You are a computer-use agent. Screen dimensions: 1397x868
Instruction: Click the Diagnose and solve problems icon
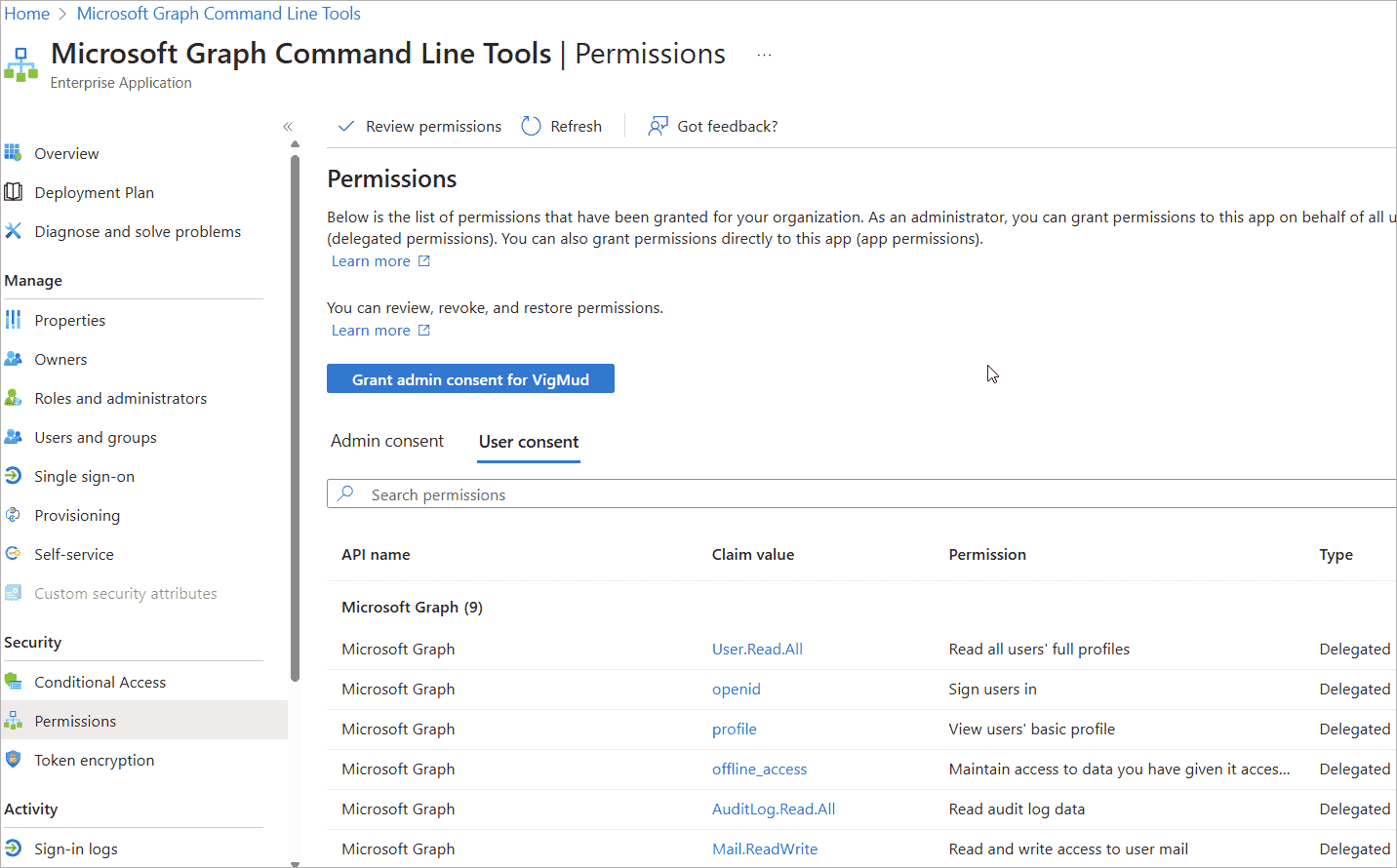[13, 231]
